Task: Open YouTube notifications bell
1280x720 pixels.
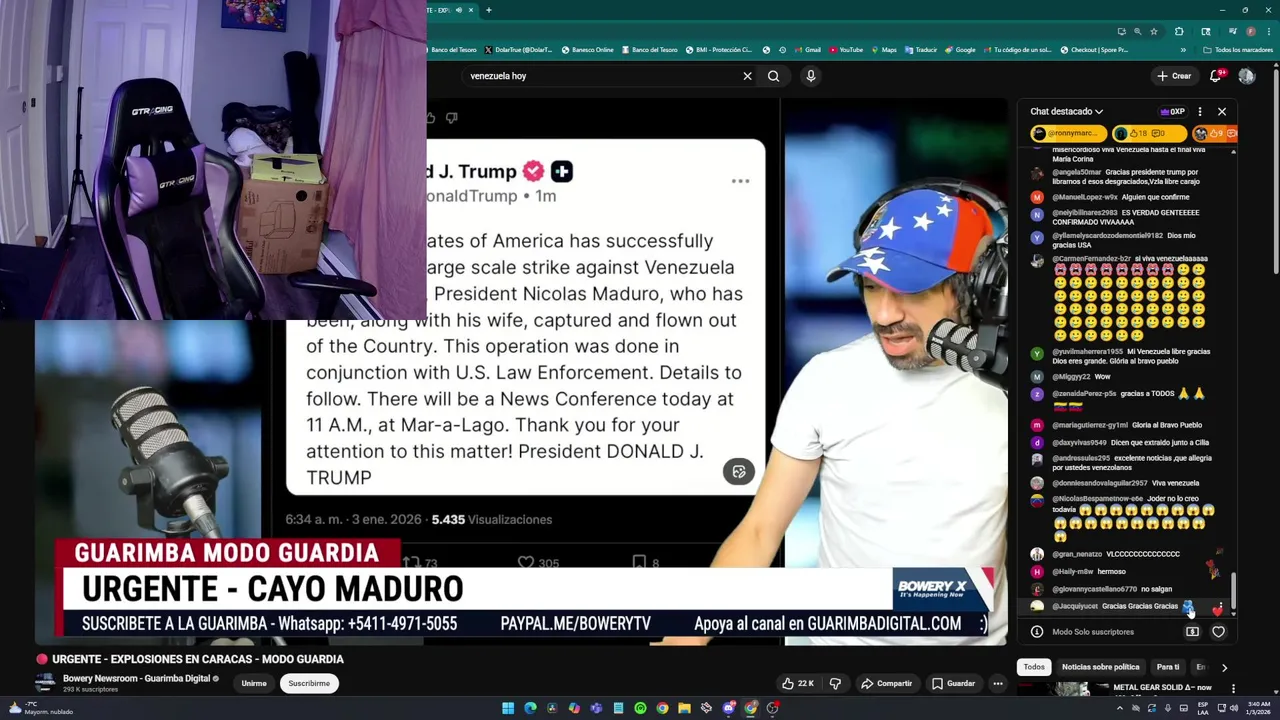Action: coord(1216,76)
